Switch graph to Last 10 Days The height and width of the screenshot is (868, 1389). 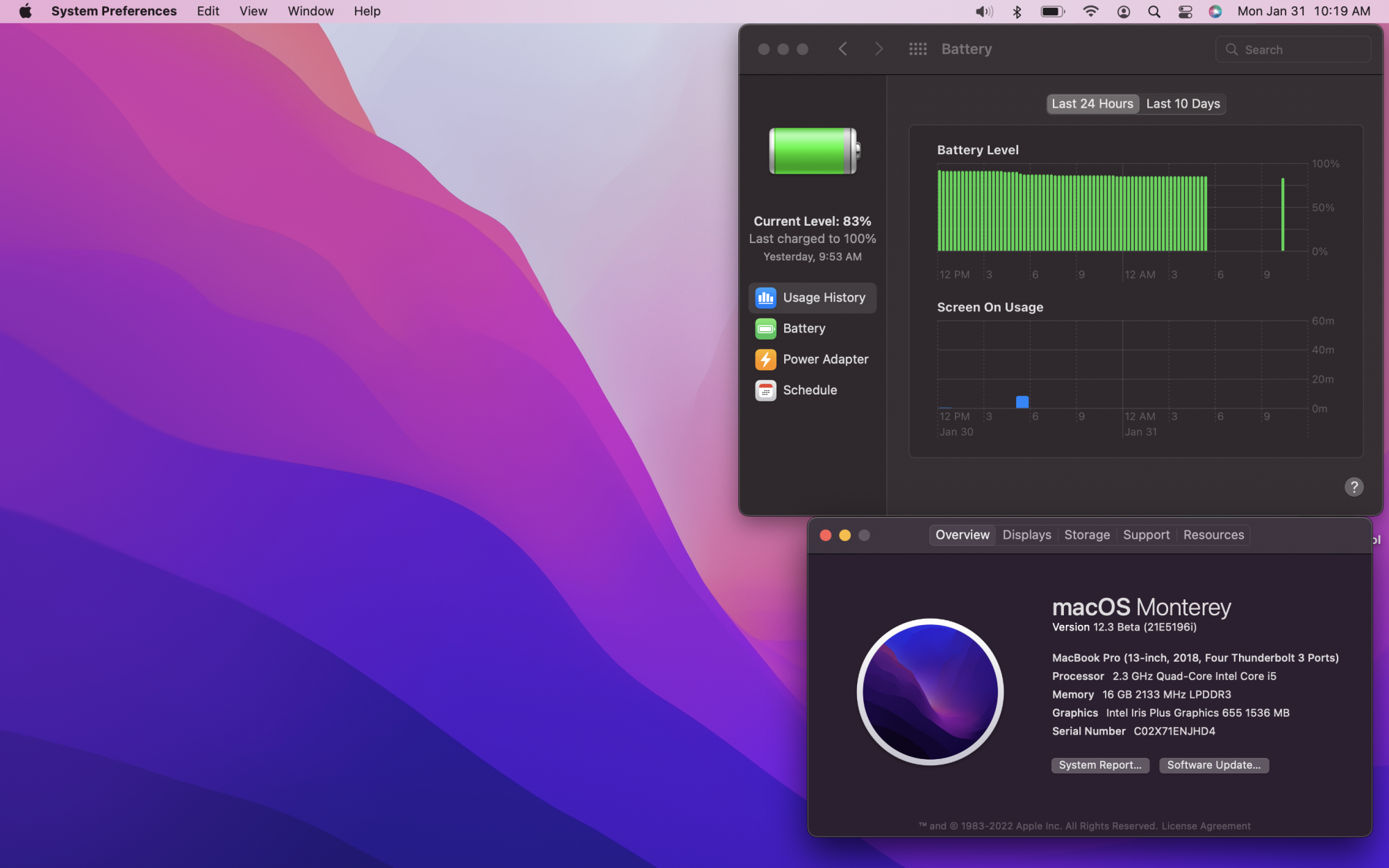pyautogui.click(x=1183, y=104)
